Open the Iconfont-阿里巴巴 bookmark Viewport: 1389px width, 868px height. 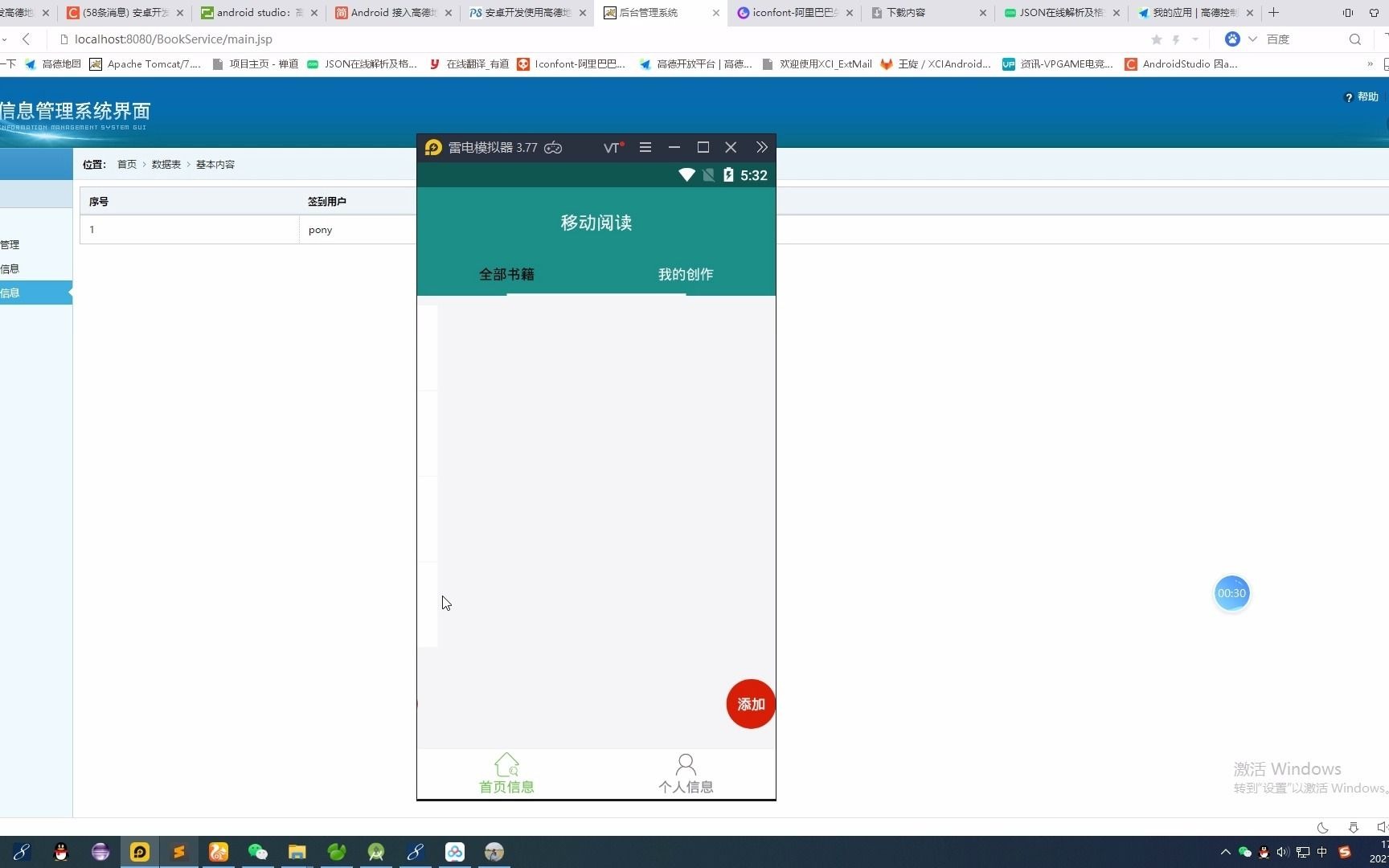[x=572, y=64]
